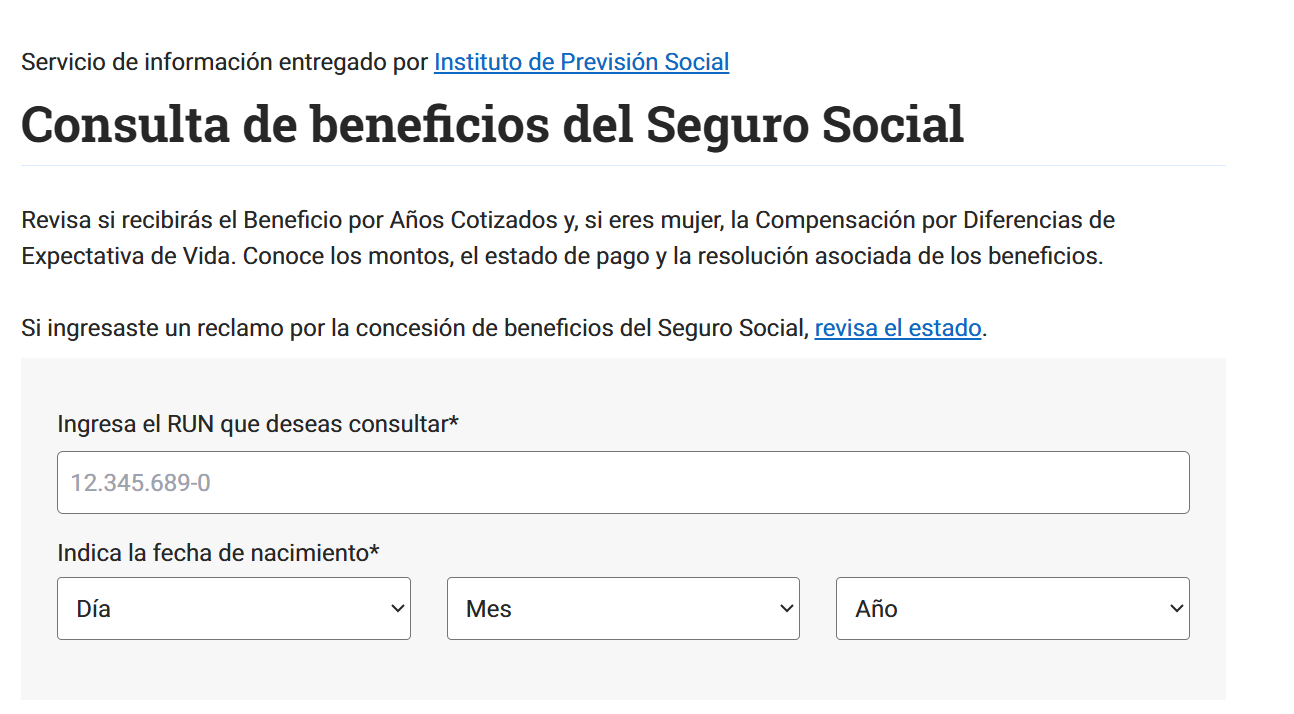The width and height of the screenshot is (1294, 714).
Task: Click the asterisk after the RUN label
Action: [454, 422]
